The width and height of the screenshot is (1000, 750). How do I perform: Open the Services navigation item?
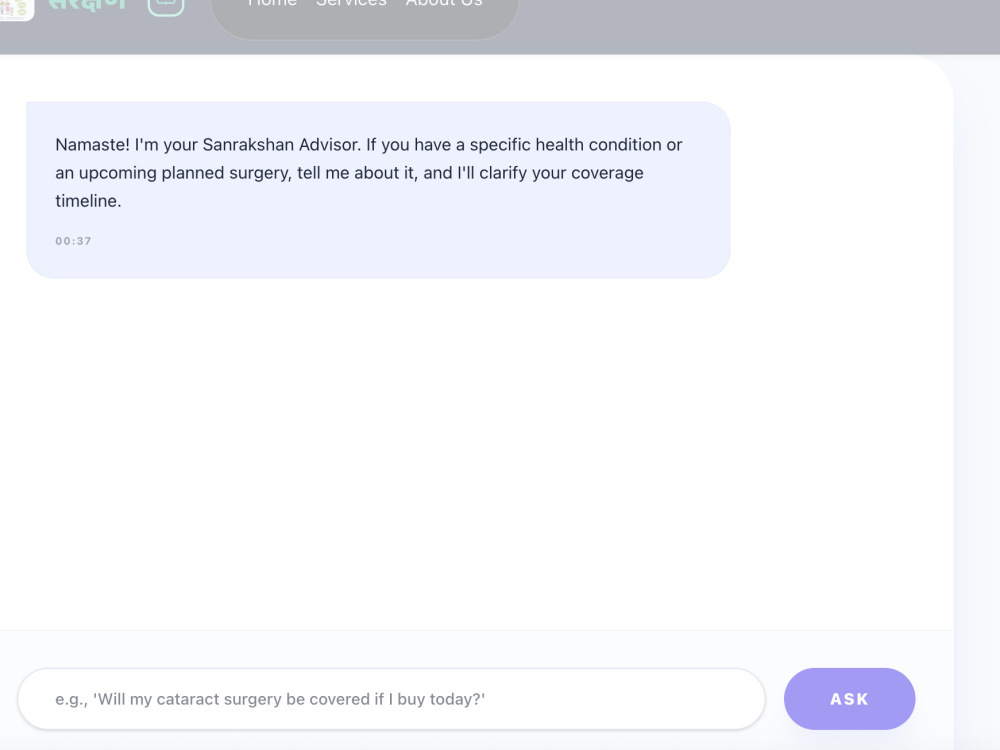pos(351,4)
